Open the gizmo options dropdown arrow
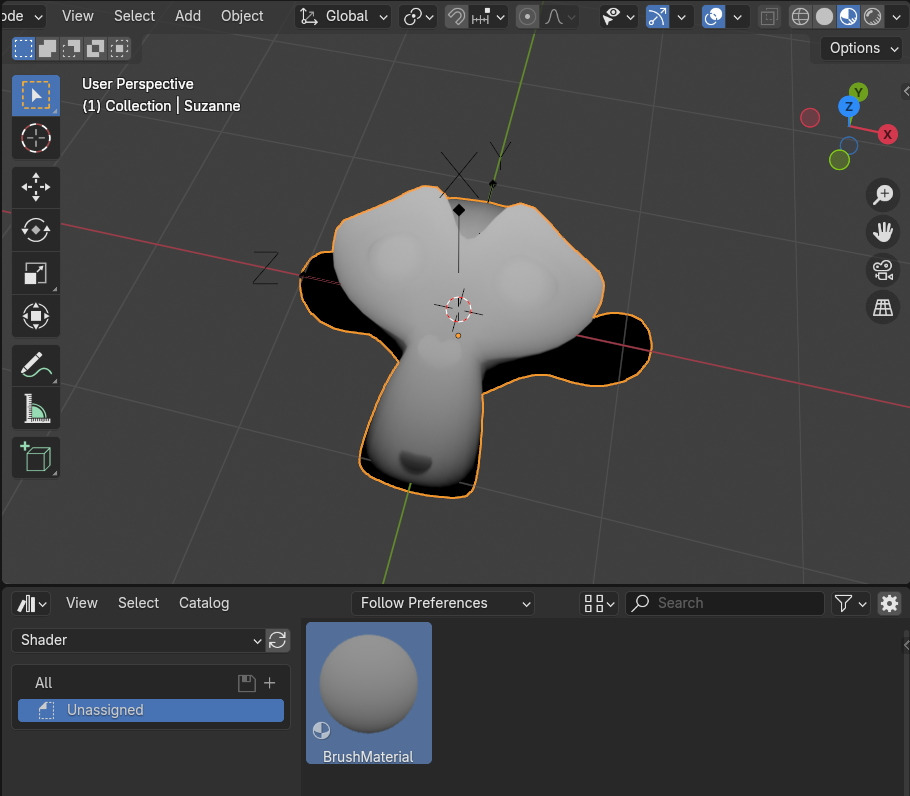 tap(682, 17)
